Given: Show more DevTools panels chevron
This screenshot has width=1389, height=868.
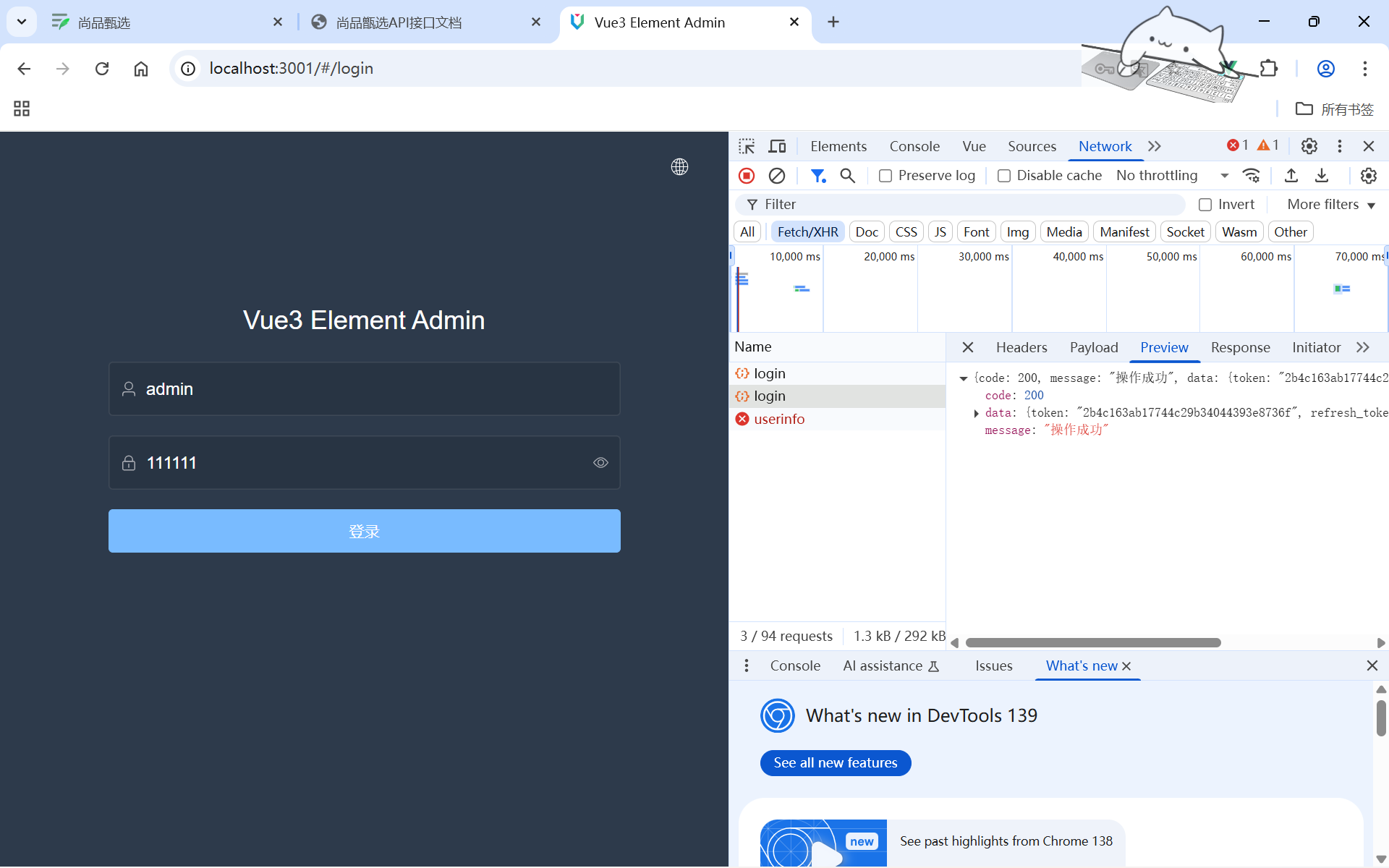Looking at the screenshot, I should [1155, 146].
